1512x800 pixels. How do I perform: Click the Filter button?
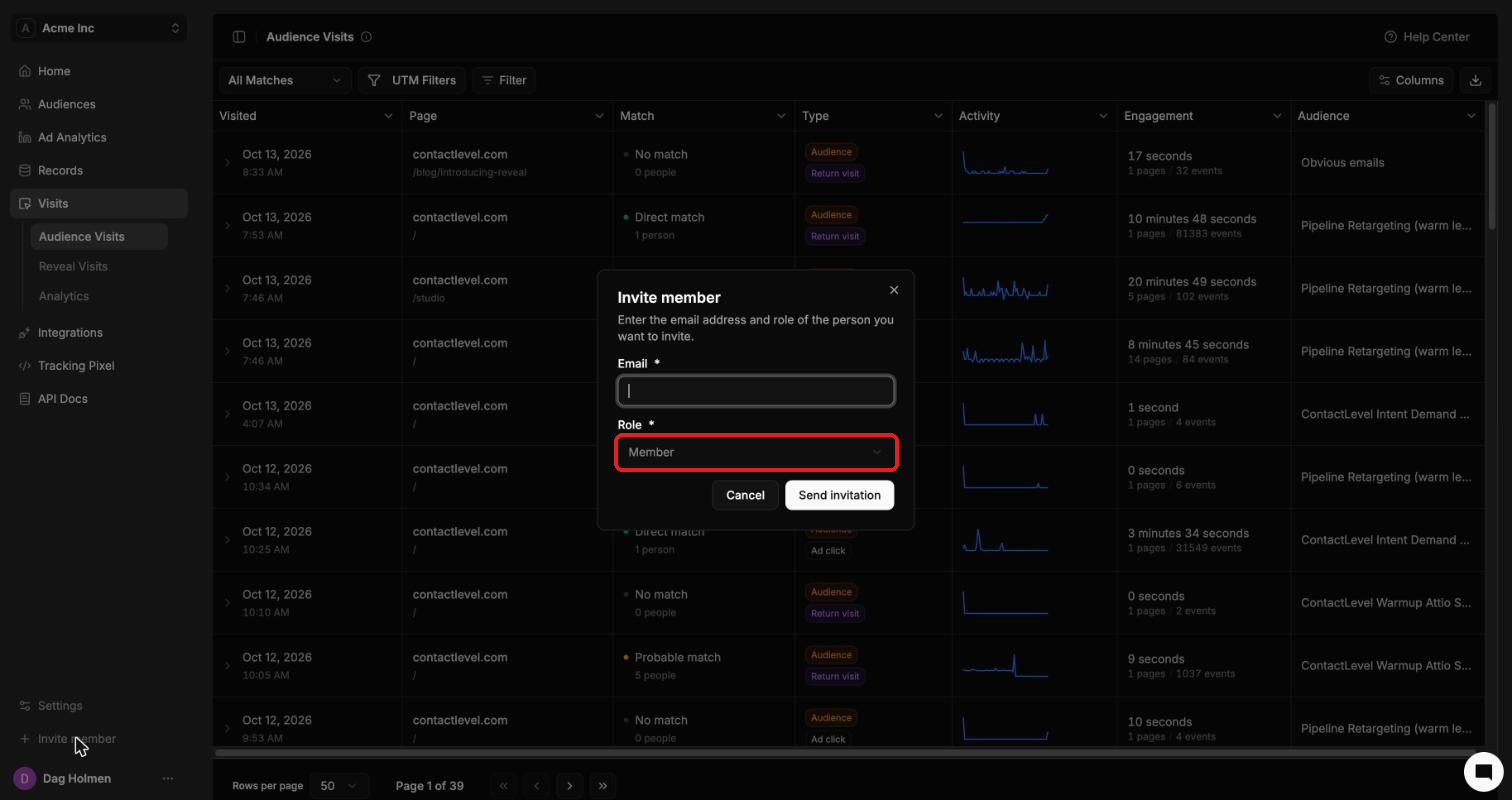tap(505, 80)
